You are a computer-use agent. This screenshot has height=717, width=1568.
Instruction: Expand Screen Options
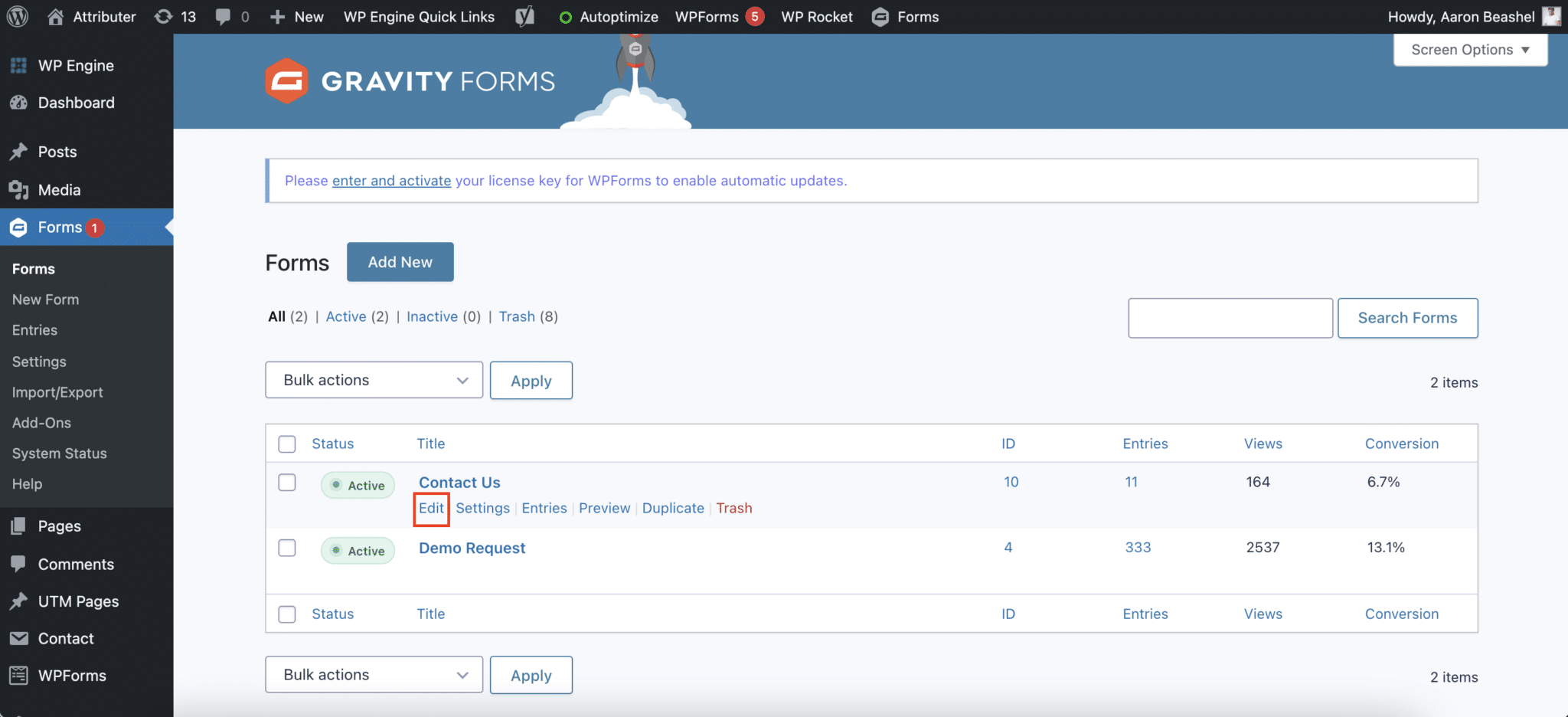1469,49
